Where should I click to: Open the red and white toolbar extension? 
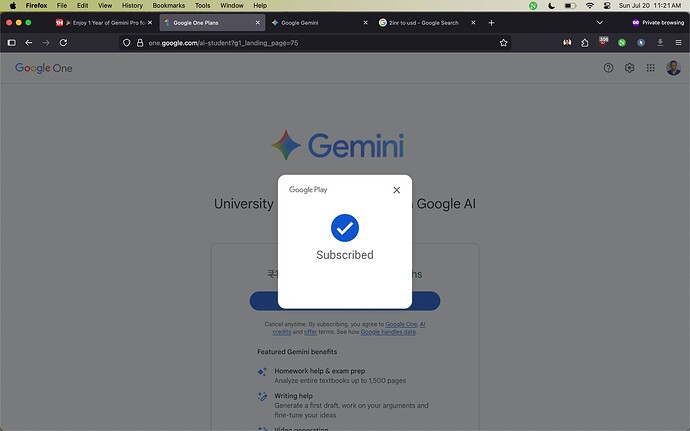click(x=567, y=43)
